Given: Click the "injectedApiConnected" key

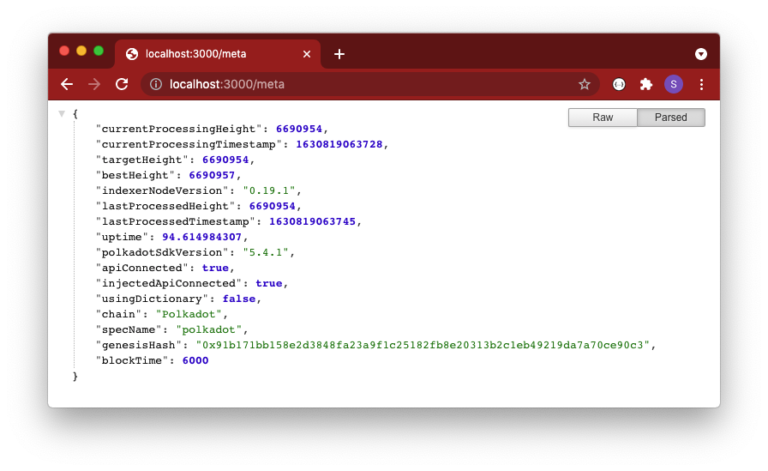Looking at the screenshot, I should (x=169, y=283).
